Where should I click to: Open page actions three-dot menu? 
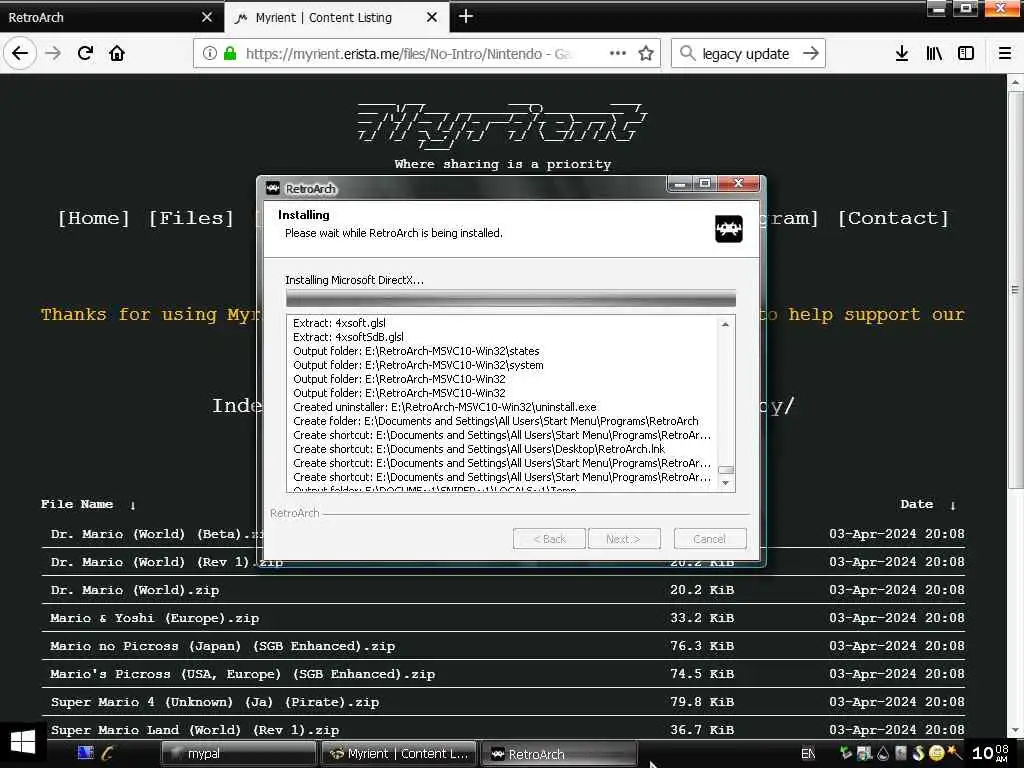617,53
